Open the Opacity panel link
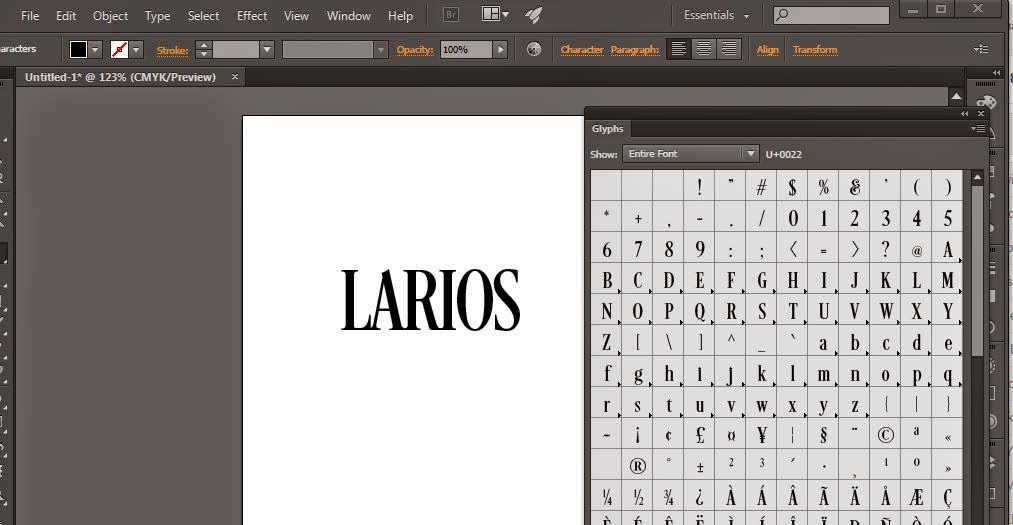Viewport: 1013px width, 525px height. pos(415,50)
